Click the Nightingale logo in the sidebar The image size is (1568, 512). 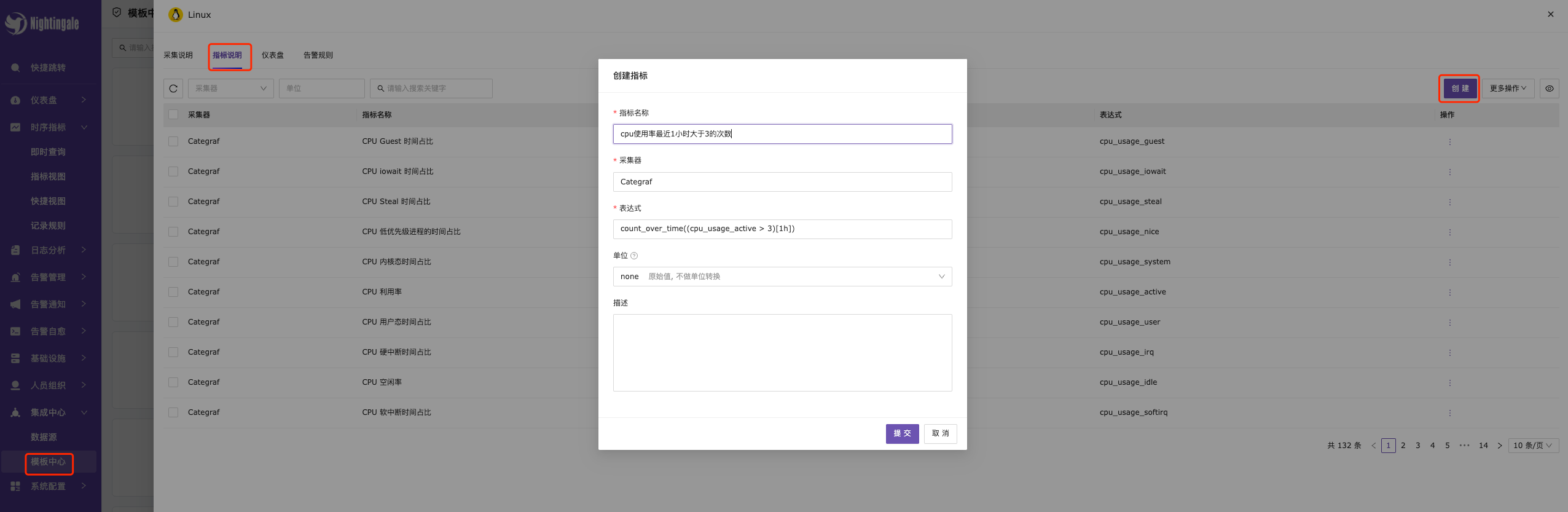click(x=42, y=23)
